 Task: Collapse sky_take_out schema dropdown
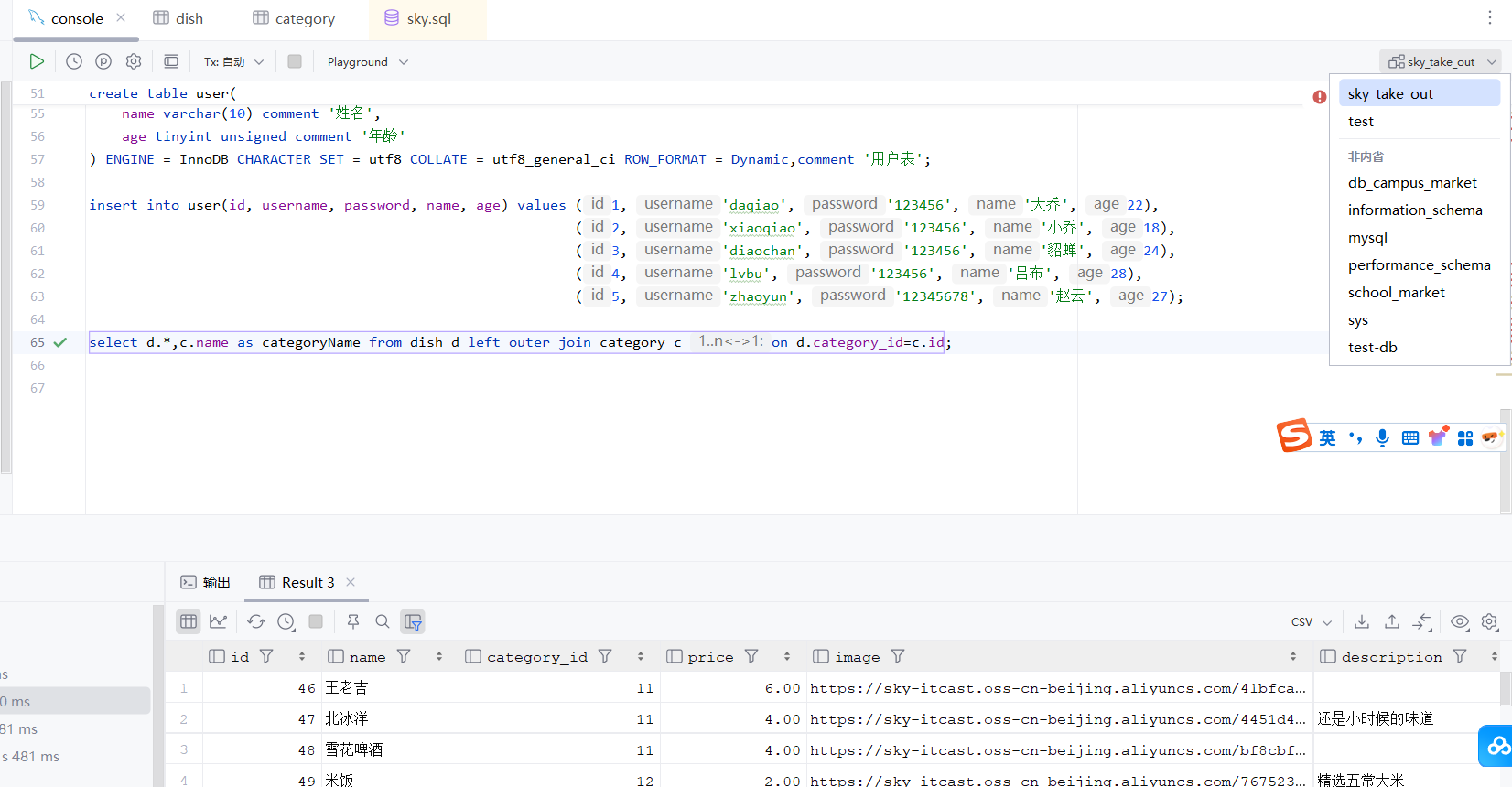(1441, 61)
